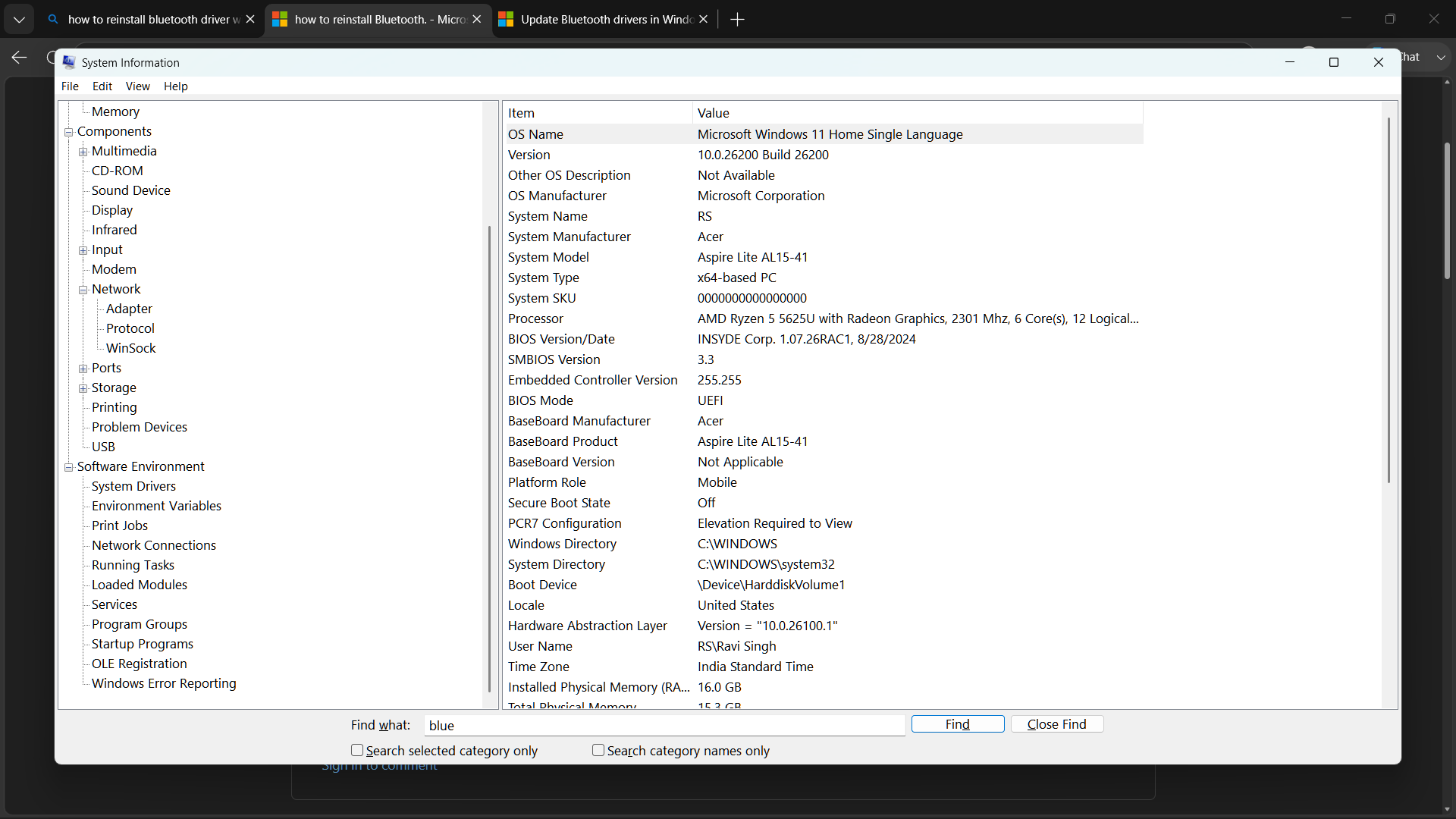
Task: Close the 'how to reinstall Bluetooth' tab
Action: [x=476, y=19]
